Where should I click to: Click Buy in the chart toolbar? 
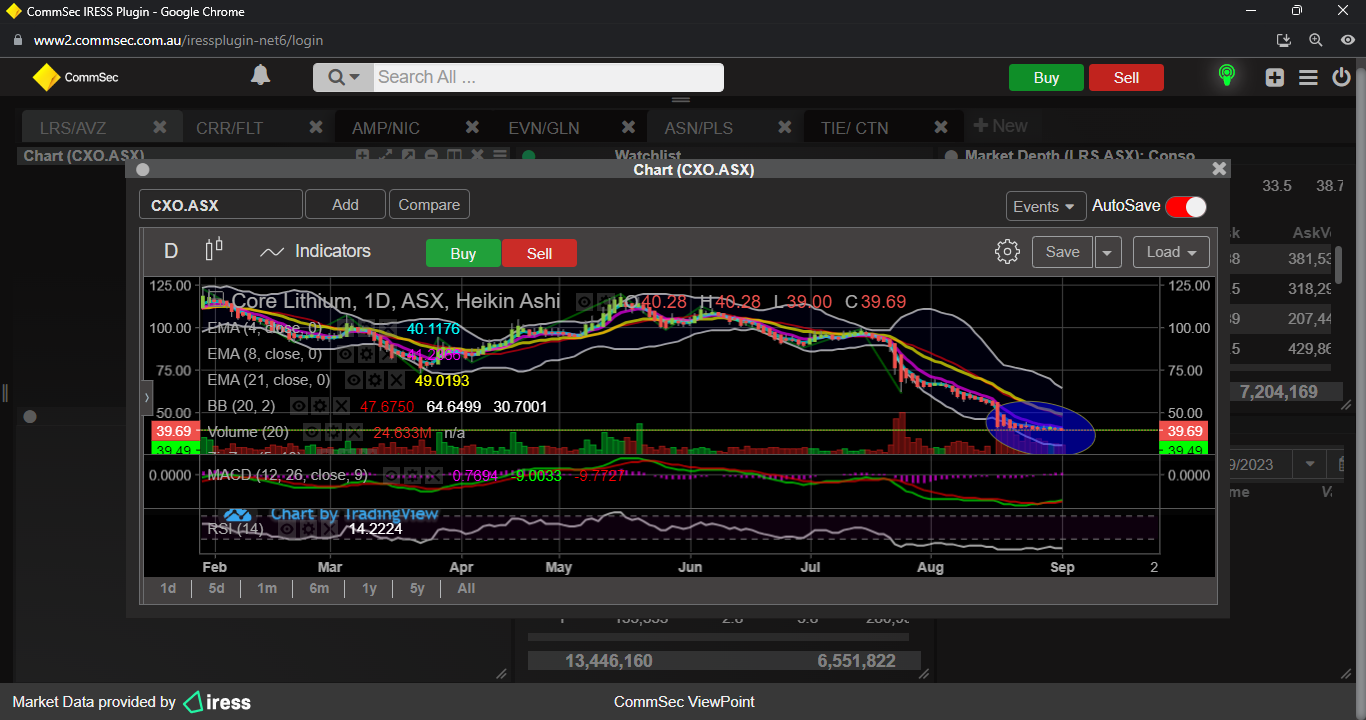click(463, 253)
